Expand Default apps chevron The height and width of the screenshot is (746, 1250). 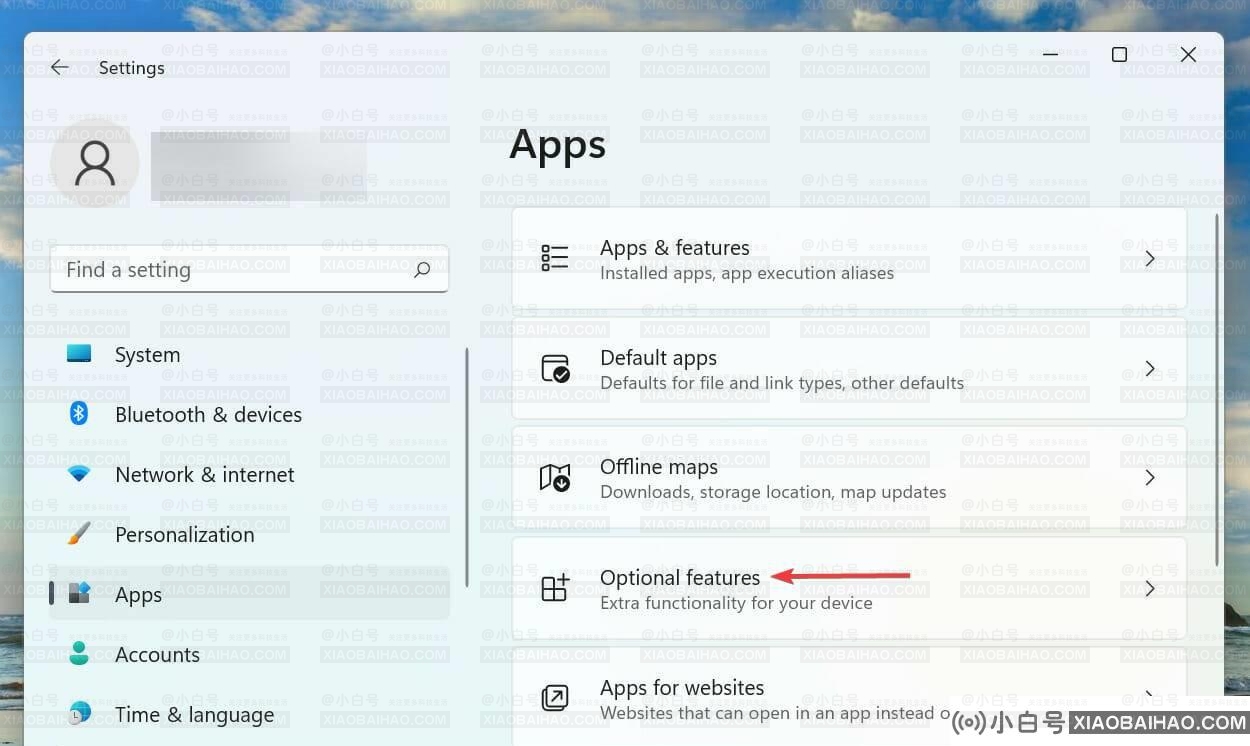click(x=1150, y=368)
